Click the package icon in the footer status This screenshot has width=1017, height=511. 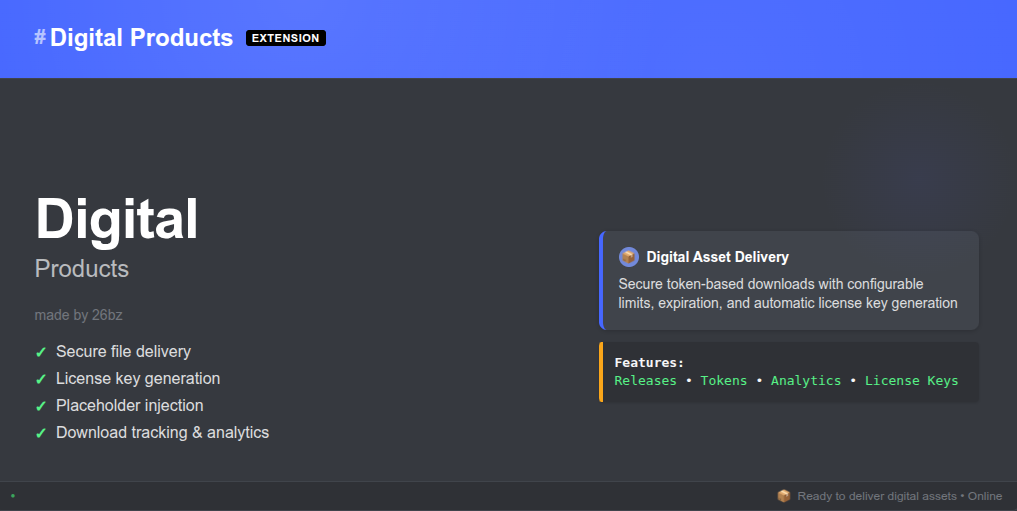(784, 496)
